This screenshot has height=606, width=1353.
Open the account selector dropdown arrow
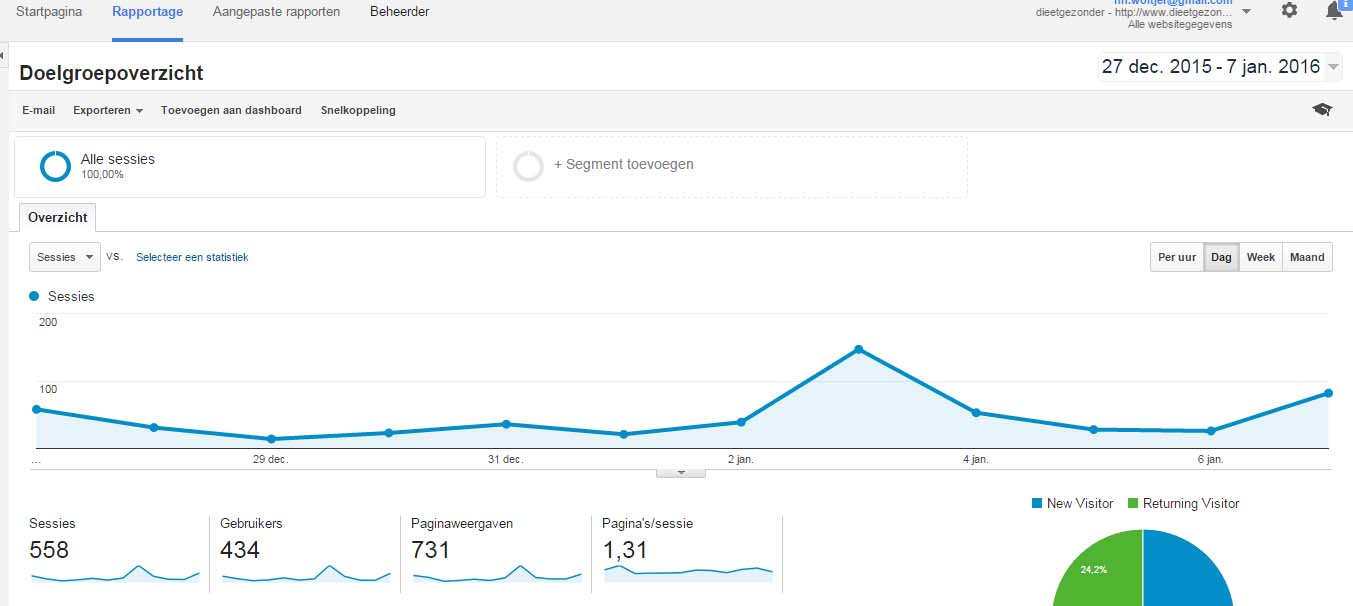pyautogui.click(x=1246, y=12)
